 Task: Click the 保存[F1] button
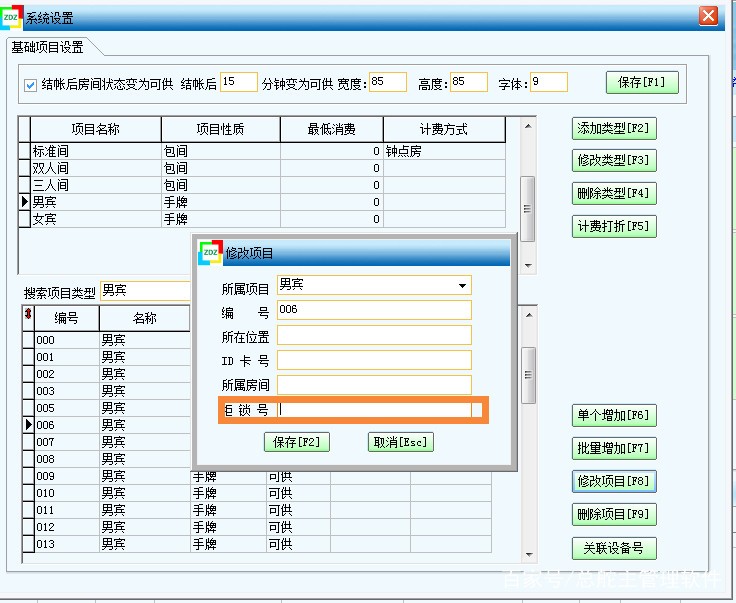[x=642, y=83]
